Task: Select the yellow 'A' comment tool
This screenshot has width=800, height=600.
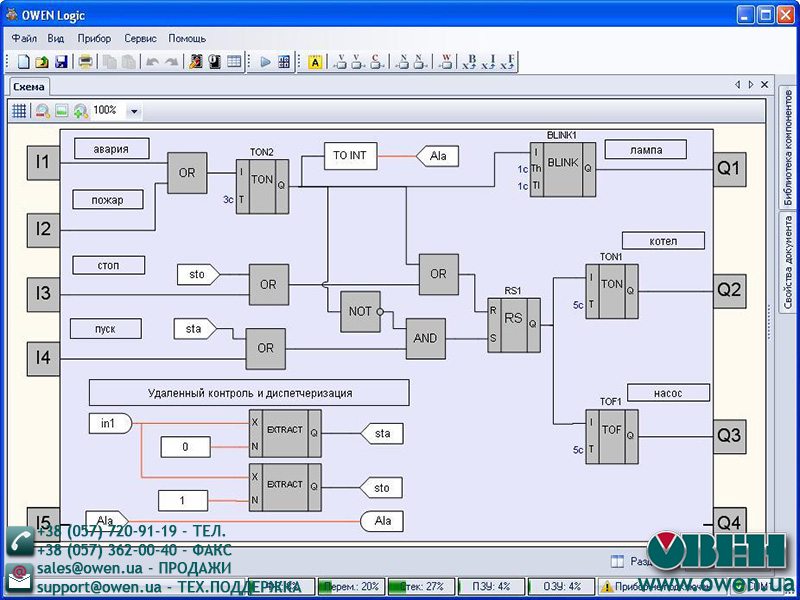Action: coord(314,62)
